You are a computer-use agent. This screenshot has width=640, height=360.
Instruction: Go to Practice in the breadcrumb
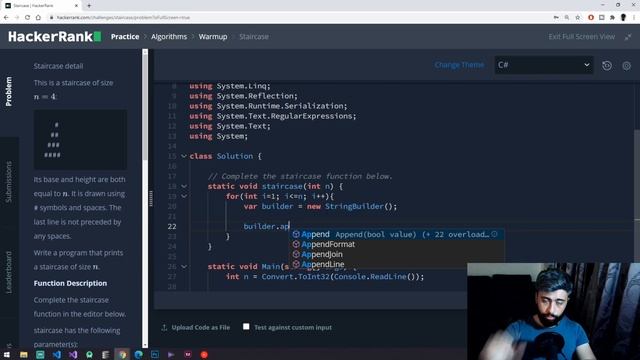pyautogui.click(x=125, y=37)
